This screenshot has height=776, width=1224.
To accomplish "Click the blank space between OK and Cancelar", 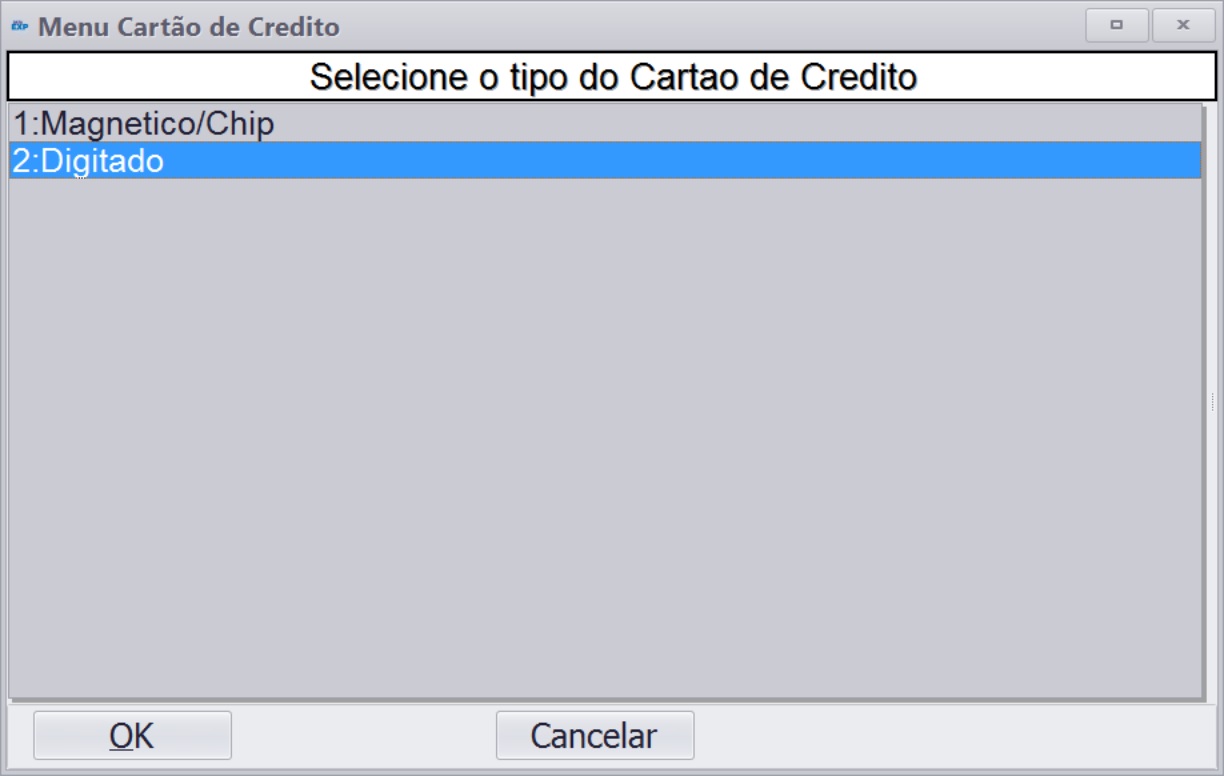I will click(x=363, y=736).
